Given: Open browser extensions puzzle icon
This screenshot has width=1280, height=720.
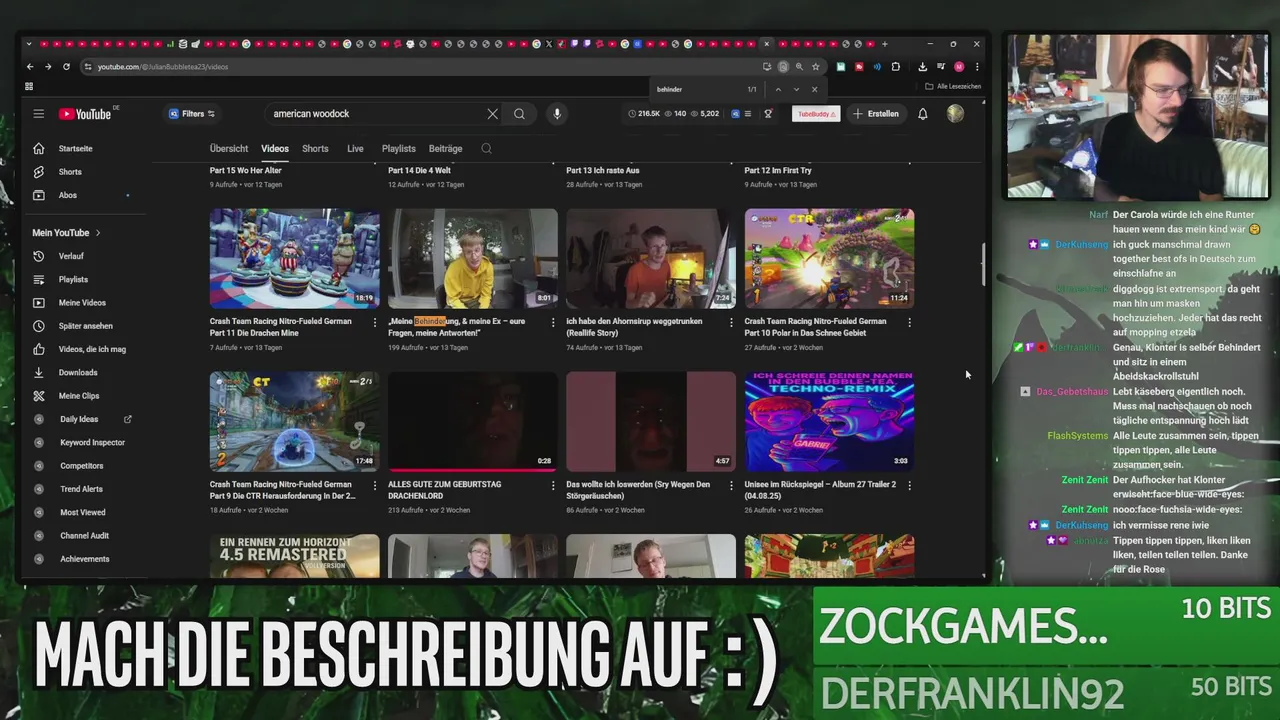Looking at the screenshot, I should 895,67.
